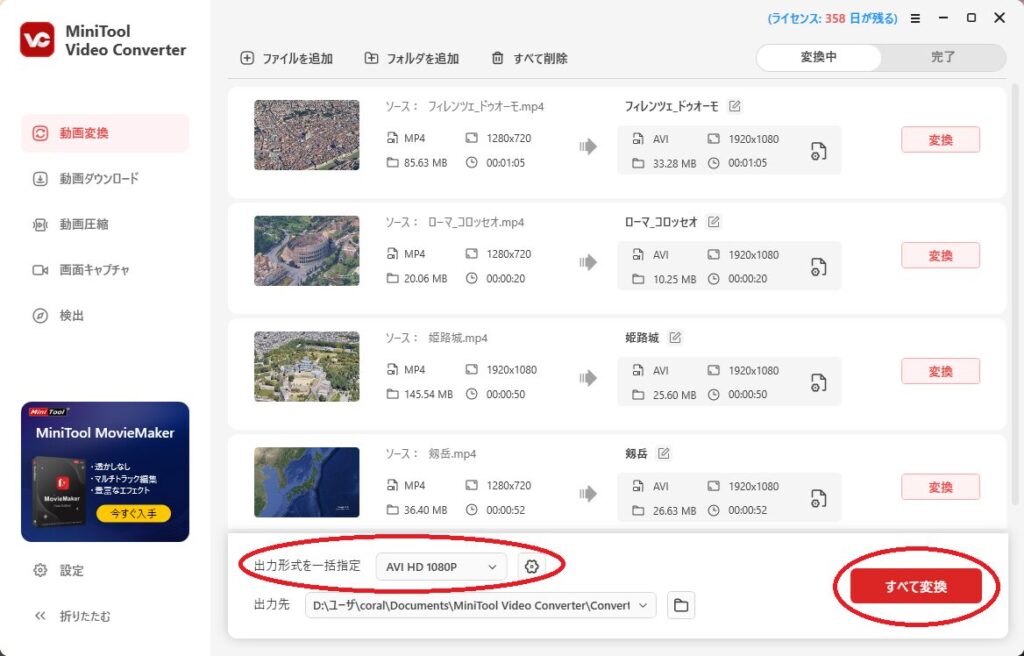The height and width of the screenshot is (656, 1024).
Task: Click 変換 button for 剱岳
Action: 940,487
